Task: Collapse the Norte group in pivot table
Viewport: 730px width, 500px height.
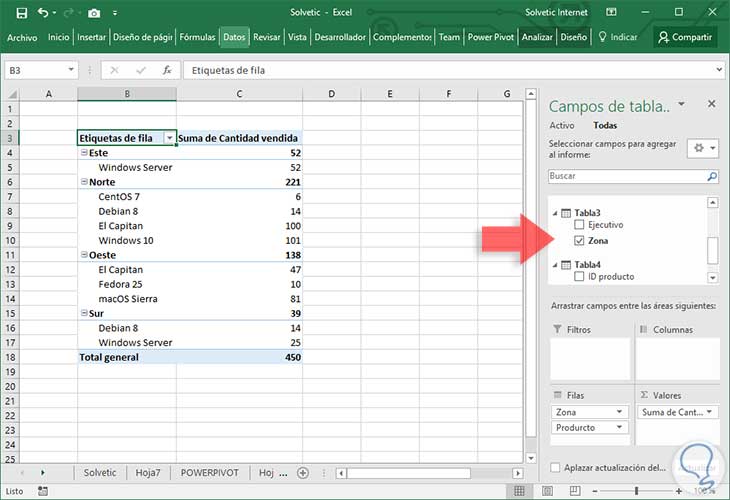Action: (84, 183)
